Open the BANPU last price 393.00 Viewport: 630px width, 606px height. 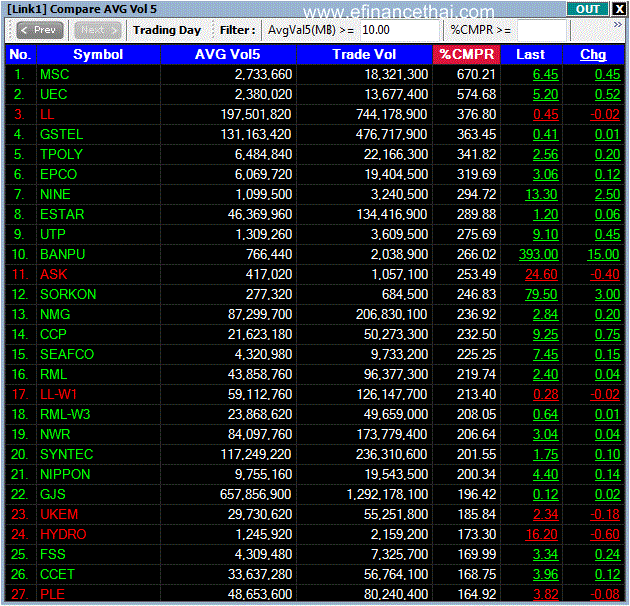pyautogui.click(x=538, y=254)
